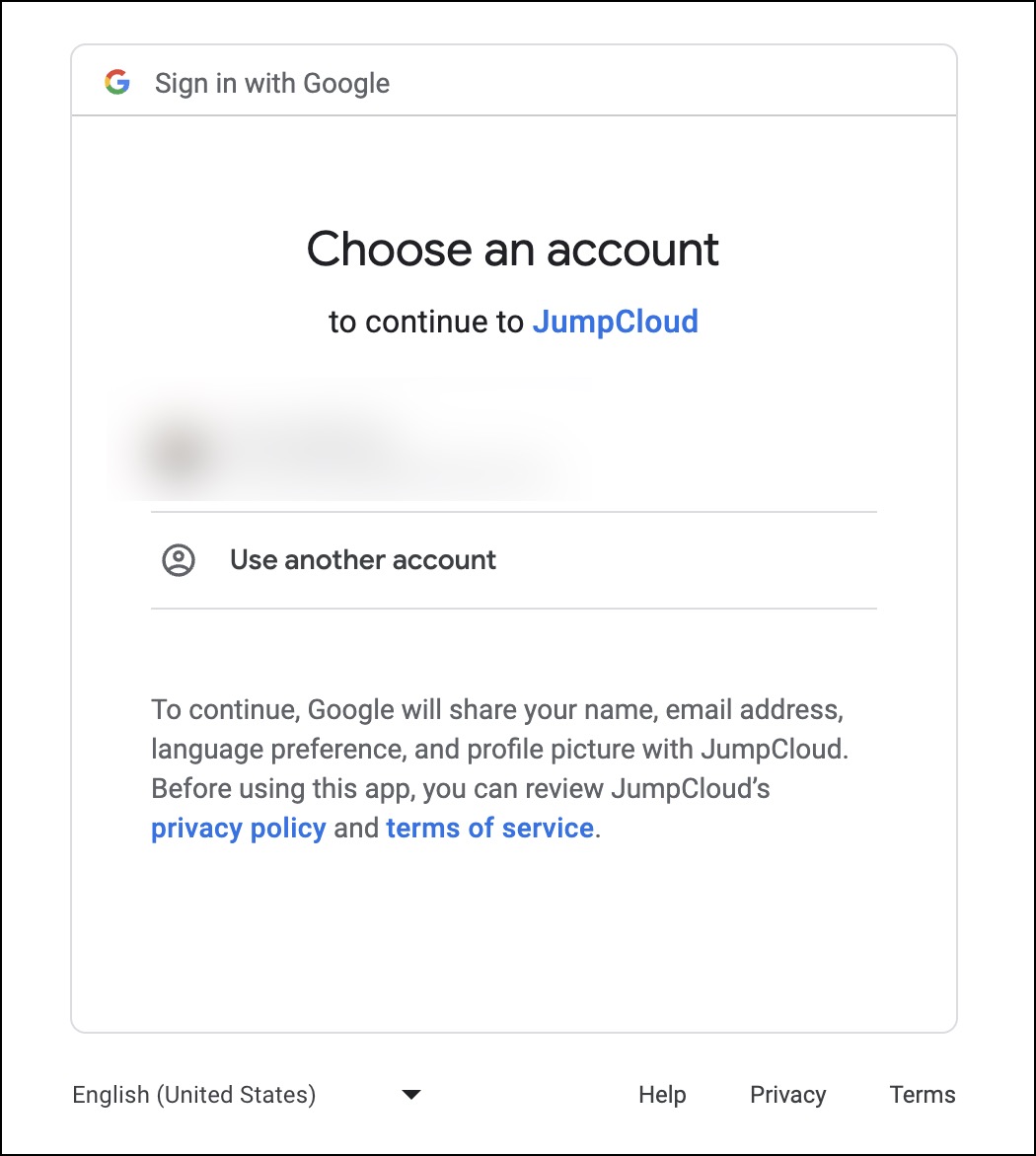
Task: Open the English (United States) language selector
Action: (x=194, y=1095)
